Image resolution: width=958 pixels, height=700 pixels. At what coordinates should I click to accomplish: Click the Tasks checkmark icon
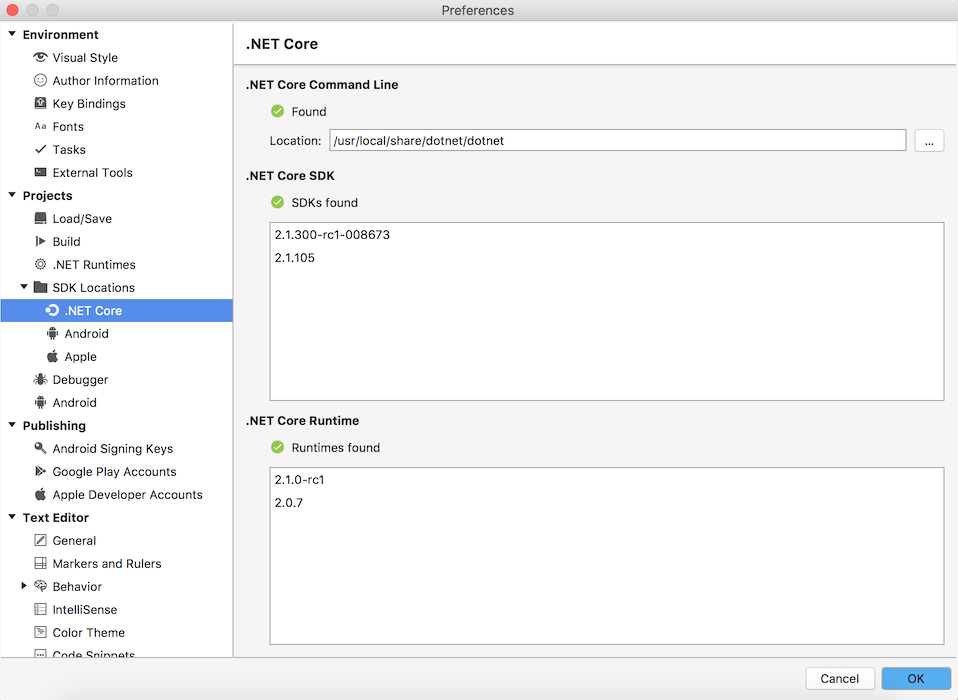tap(40, 149)
